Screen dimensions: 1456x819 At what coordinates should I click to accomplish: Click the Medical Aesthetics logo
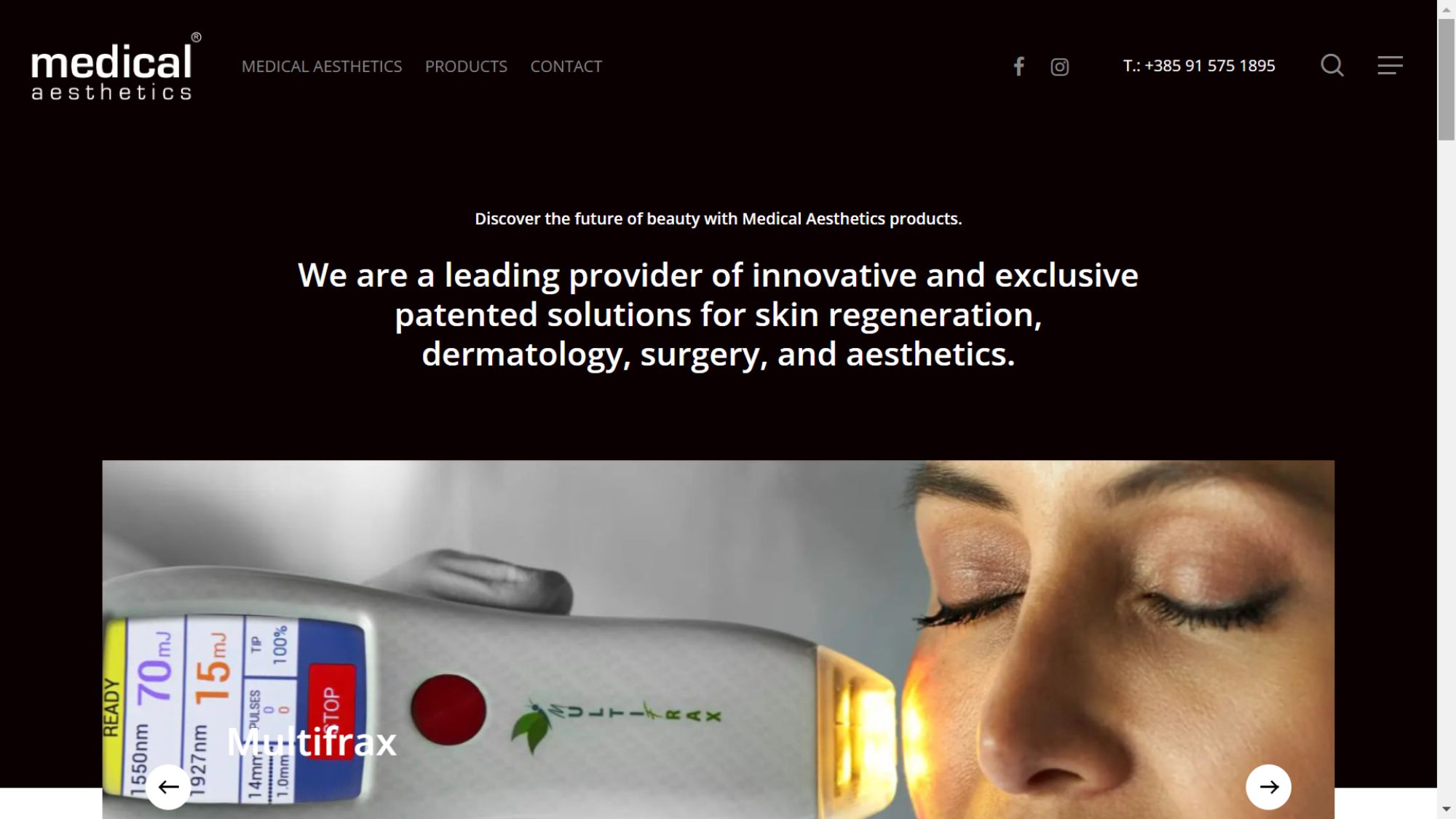[x=116, y=66]
